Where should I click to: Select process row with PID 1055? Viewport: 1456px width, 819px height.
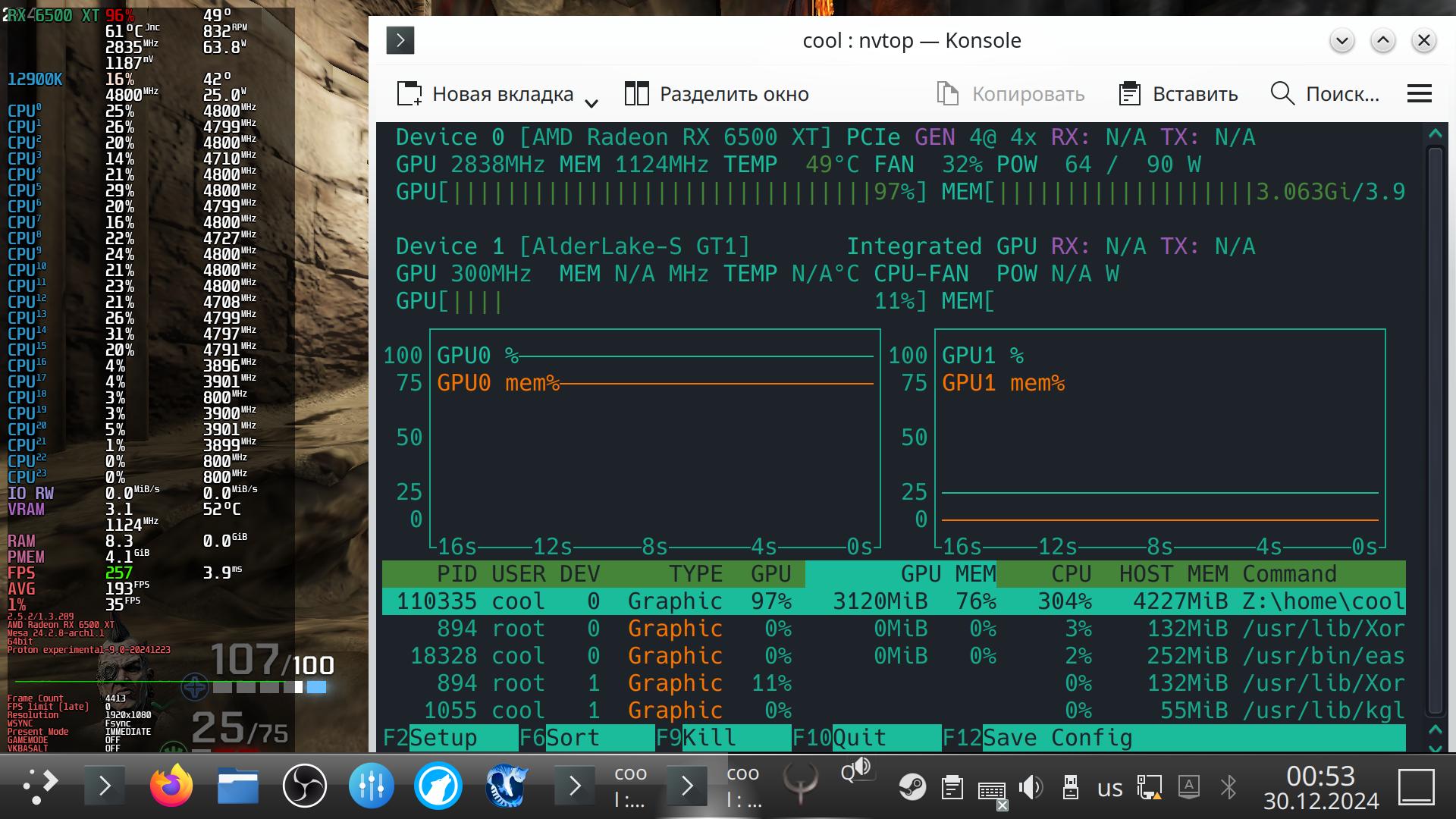tap(894, 711)
